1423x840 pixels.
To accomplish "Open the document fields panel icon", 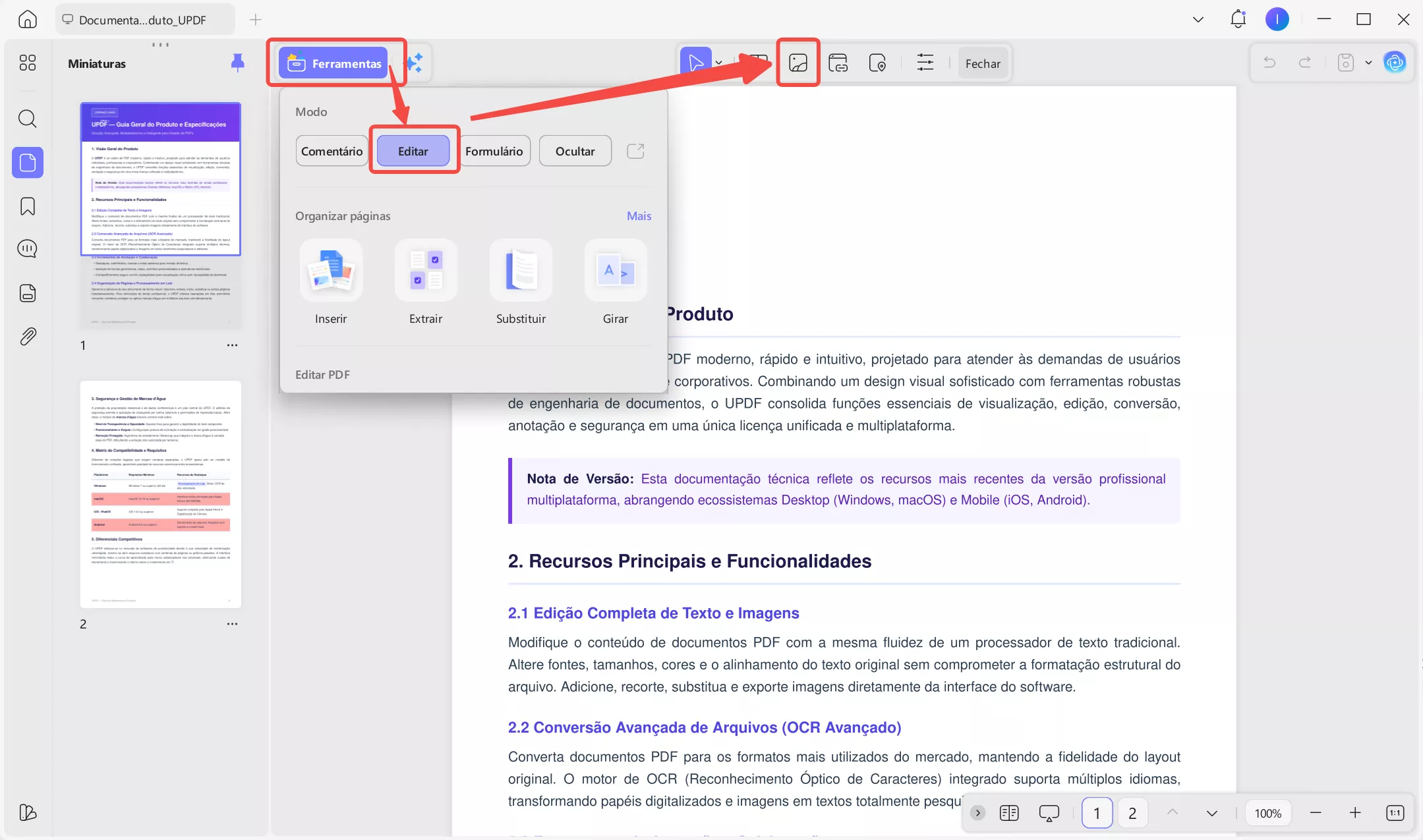I will pos(28,293).
